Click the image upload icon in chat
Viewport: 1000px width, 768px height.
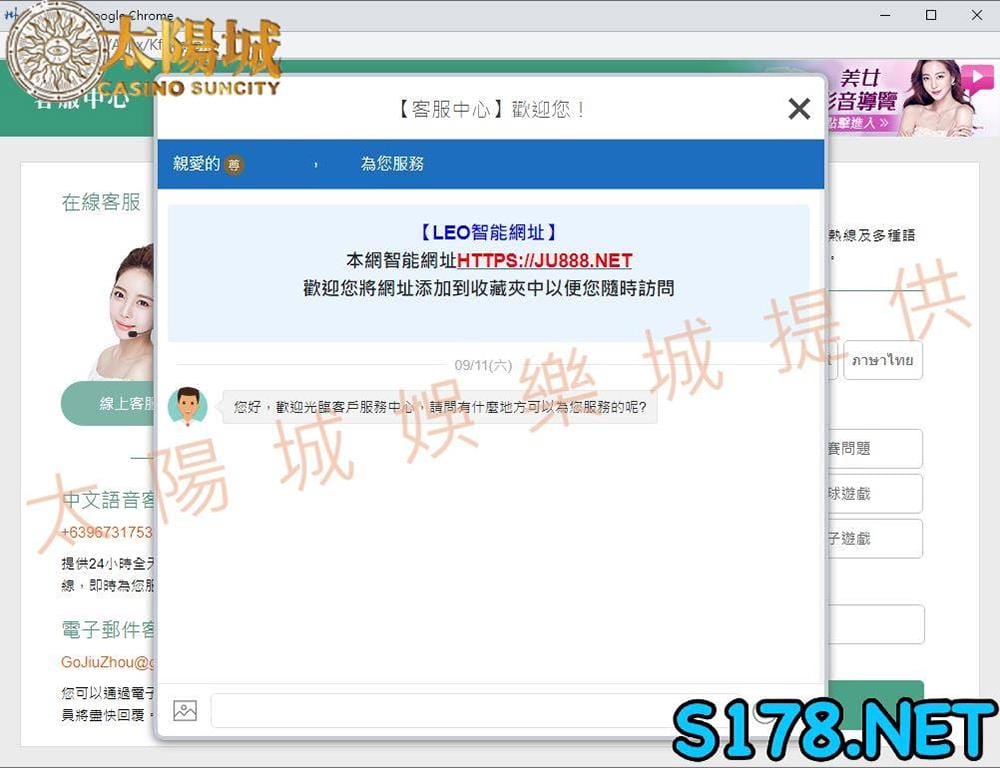(185, 710)
